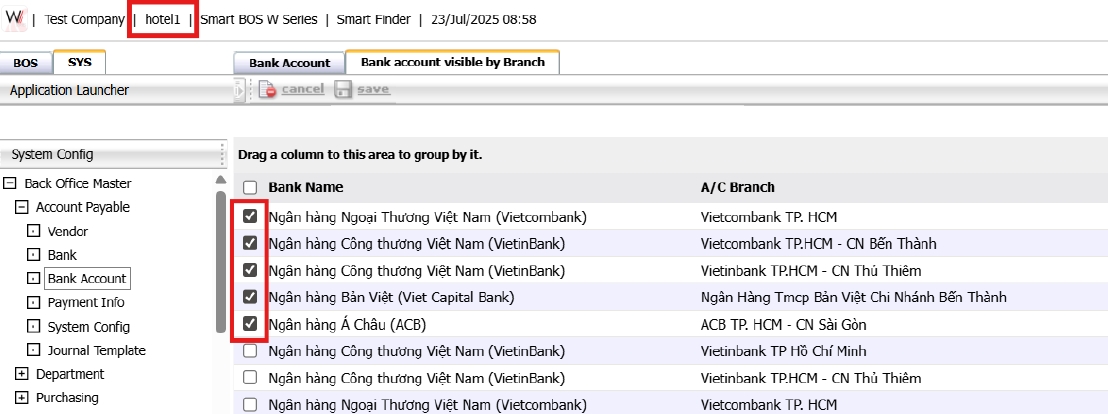Click the save floppy disk icon
This screenshot has height=414, width=1108.
(343, 90)
